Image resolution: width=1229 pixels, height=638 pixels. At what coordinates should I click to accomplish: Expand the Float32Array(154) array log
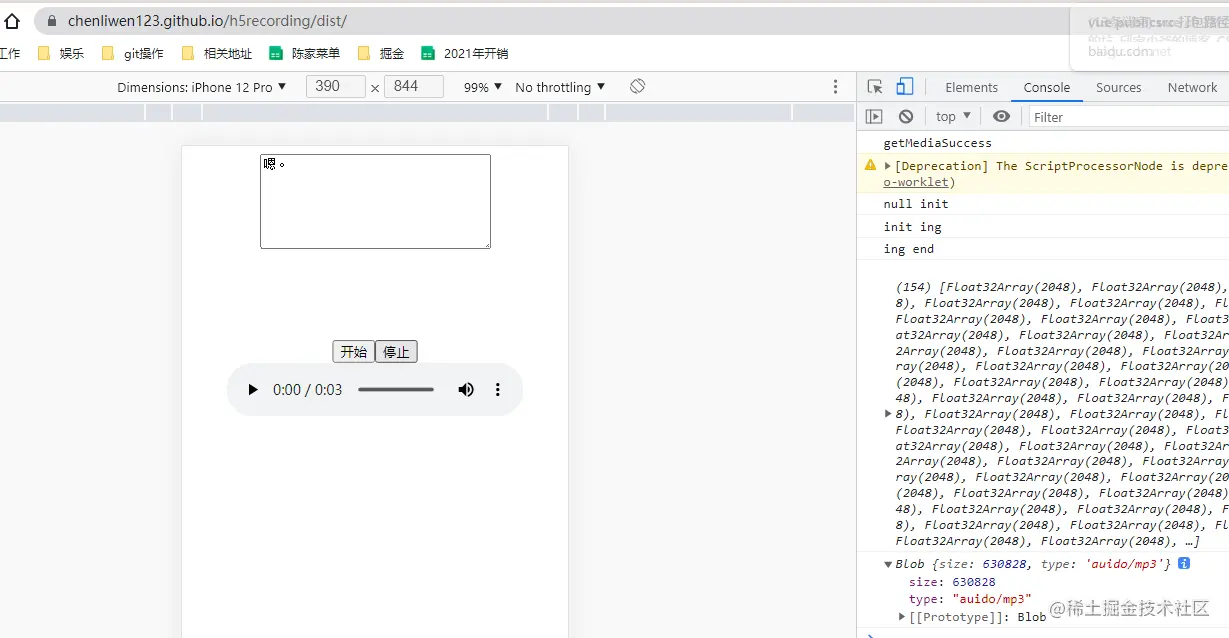pos(888,413)
